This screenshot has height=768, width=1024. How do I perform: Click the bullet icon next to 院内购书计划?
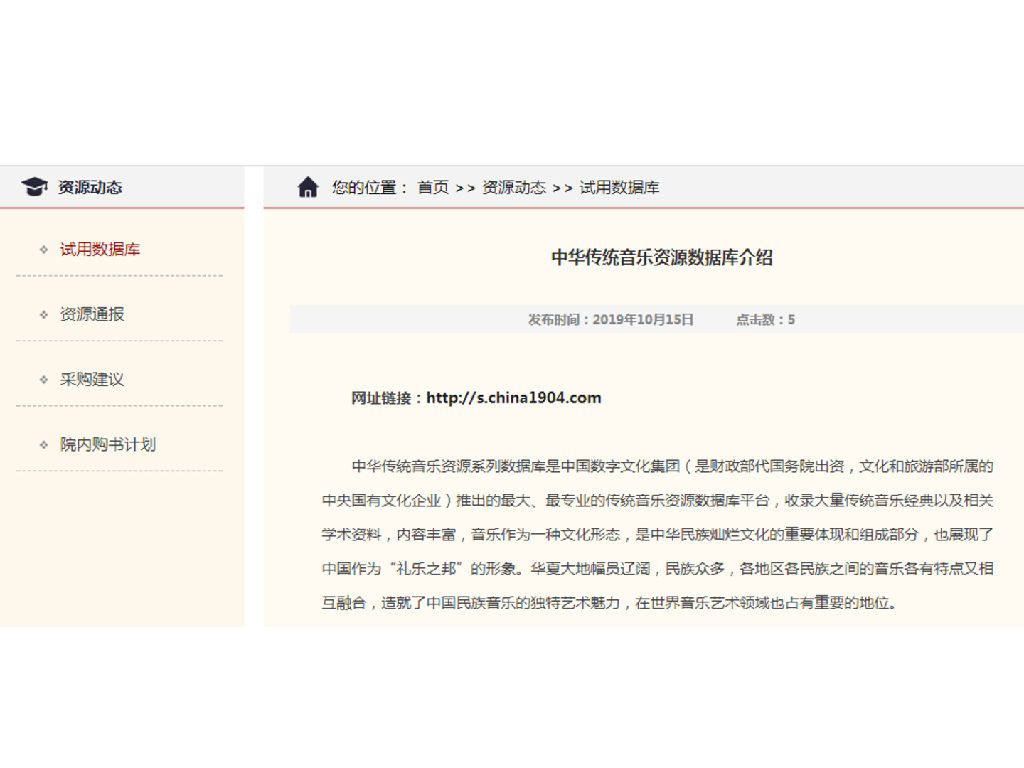point(44,445)
